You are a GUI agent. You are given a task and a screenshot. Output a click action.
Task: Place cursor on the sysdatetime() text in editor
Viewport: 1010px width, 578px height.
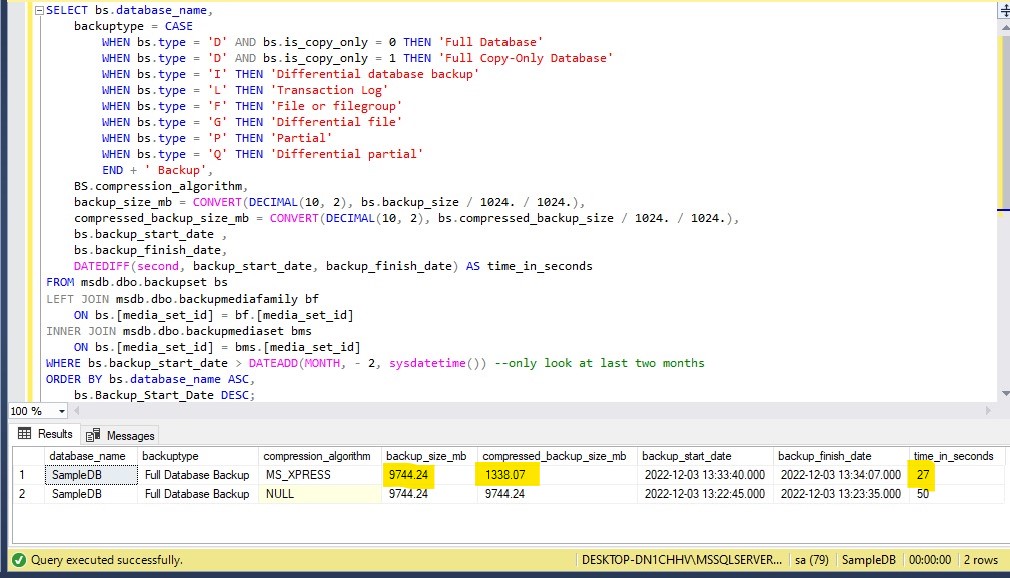coord(440,363)
